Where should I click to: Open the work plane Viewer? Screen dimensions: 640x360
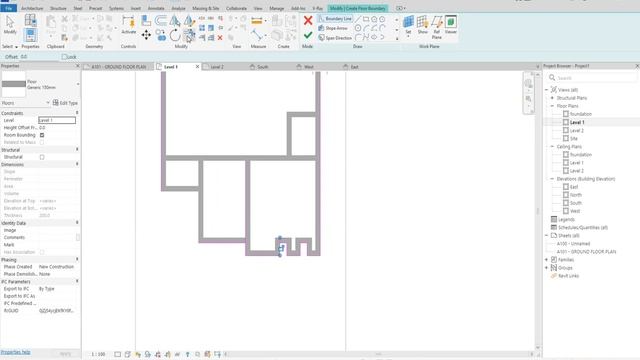click(x=451, y=24)
